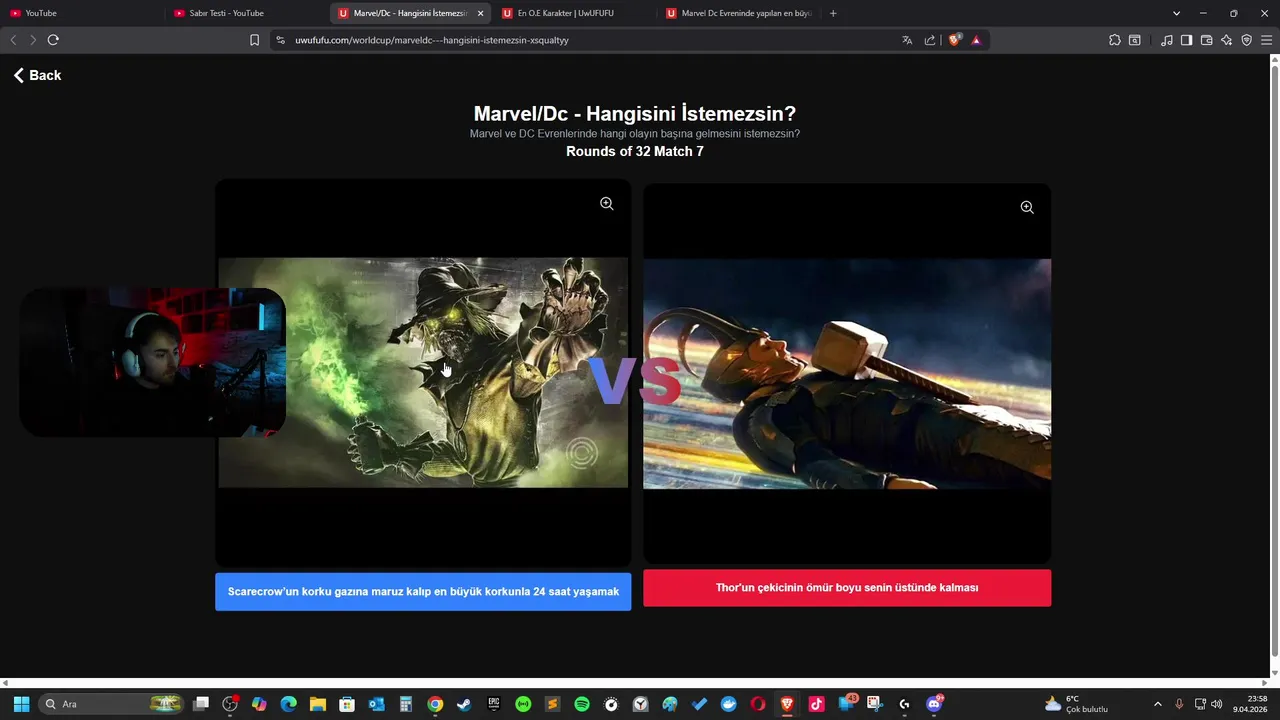Open Brave VPN shield icon
This screenshot has height=720, width=1280.
pos(1246,40)
